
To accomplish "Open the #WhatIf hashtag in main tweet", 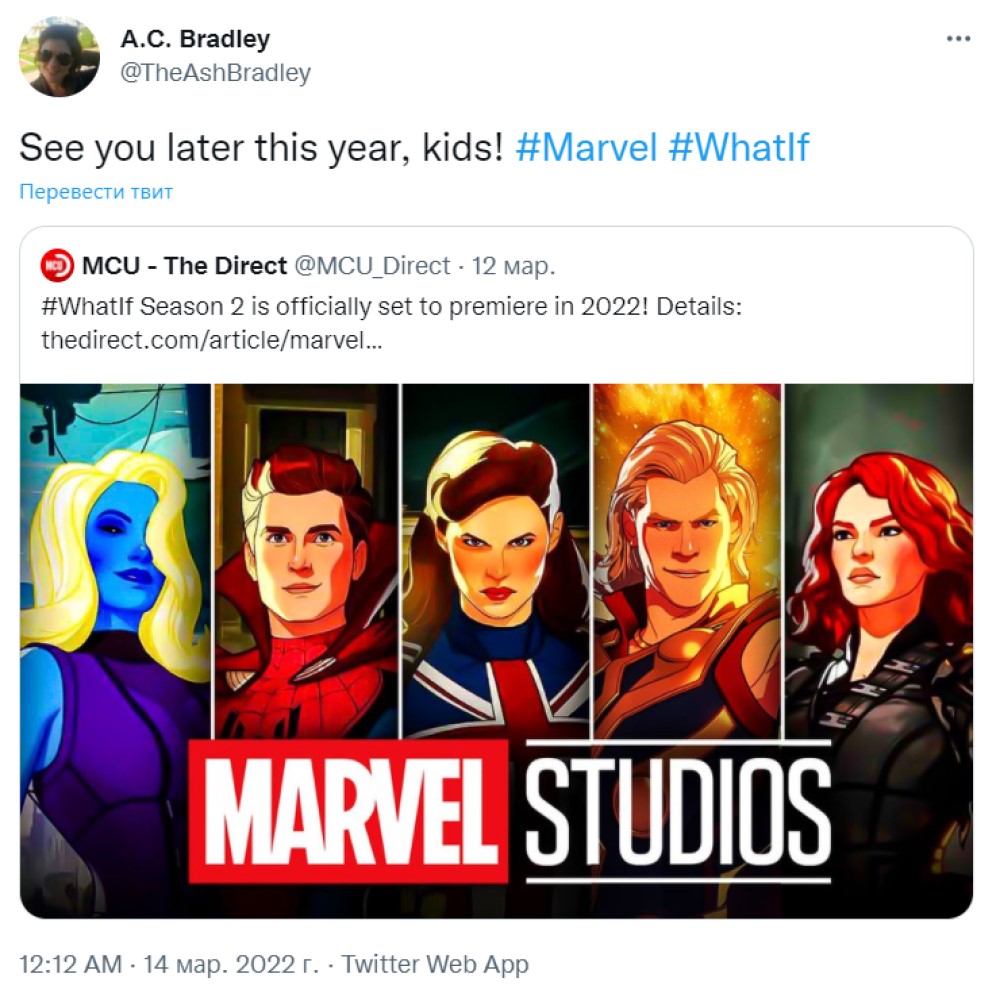I will coord(739,148).
